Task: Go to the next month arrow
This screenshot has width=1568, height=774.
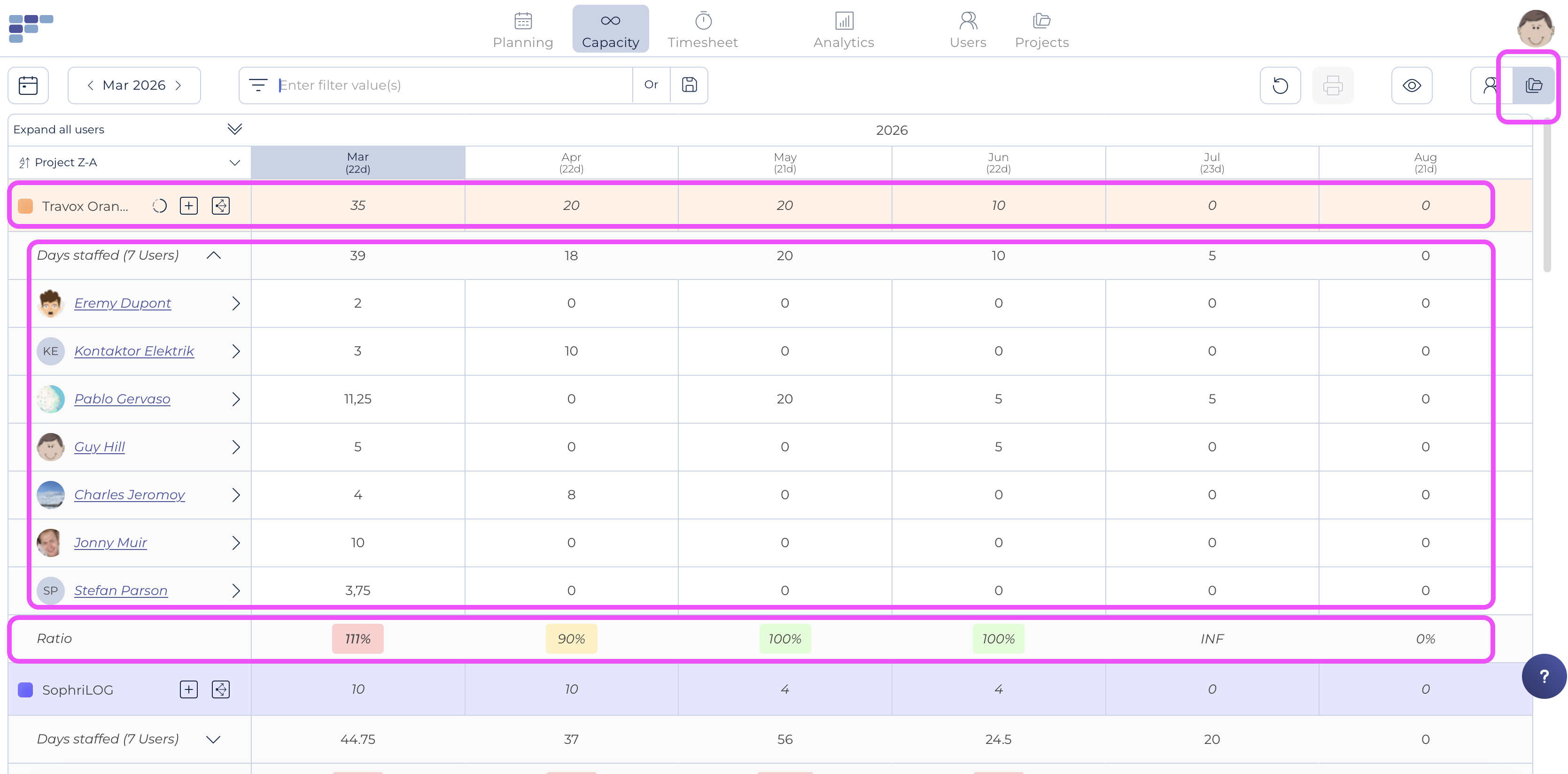Action: coord(179,85)
